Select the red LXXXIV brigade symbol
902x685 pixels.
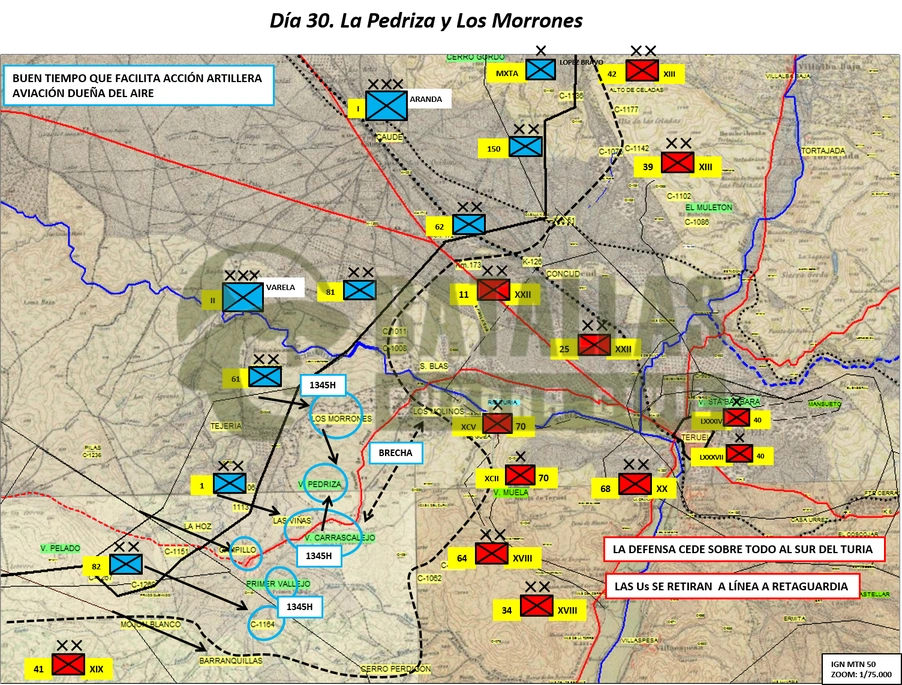click(736, 417)
